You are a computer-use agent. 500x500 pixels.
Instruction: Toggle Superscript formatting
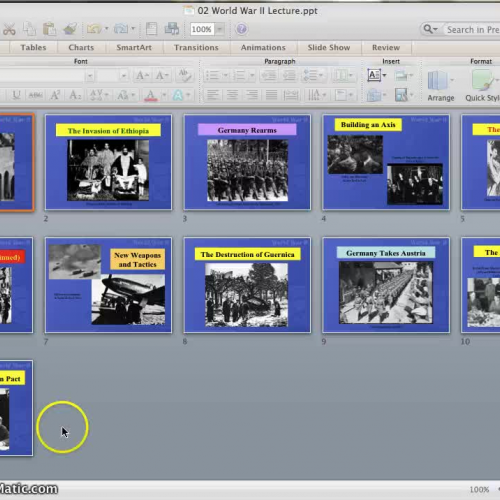(x=55, y=95)
